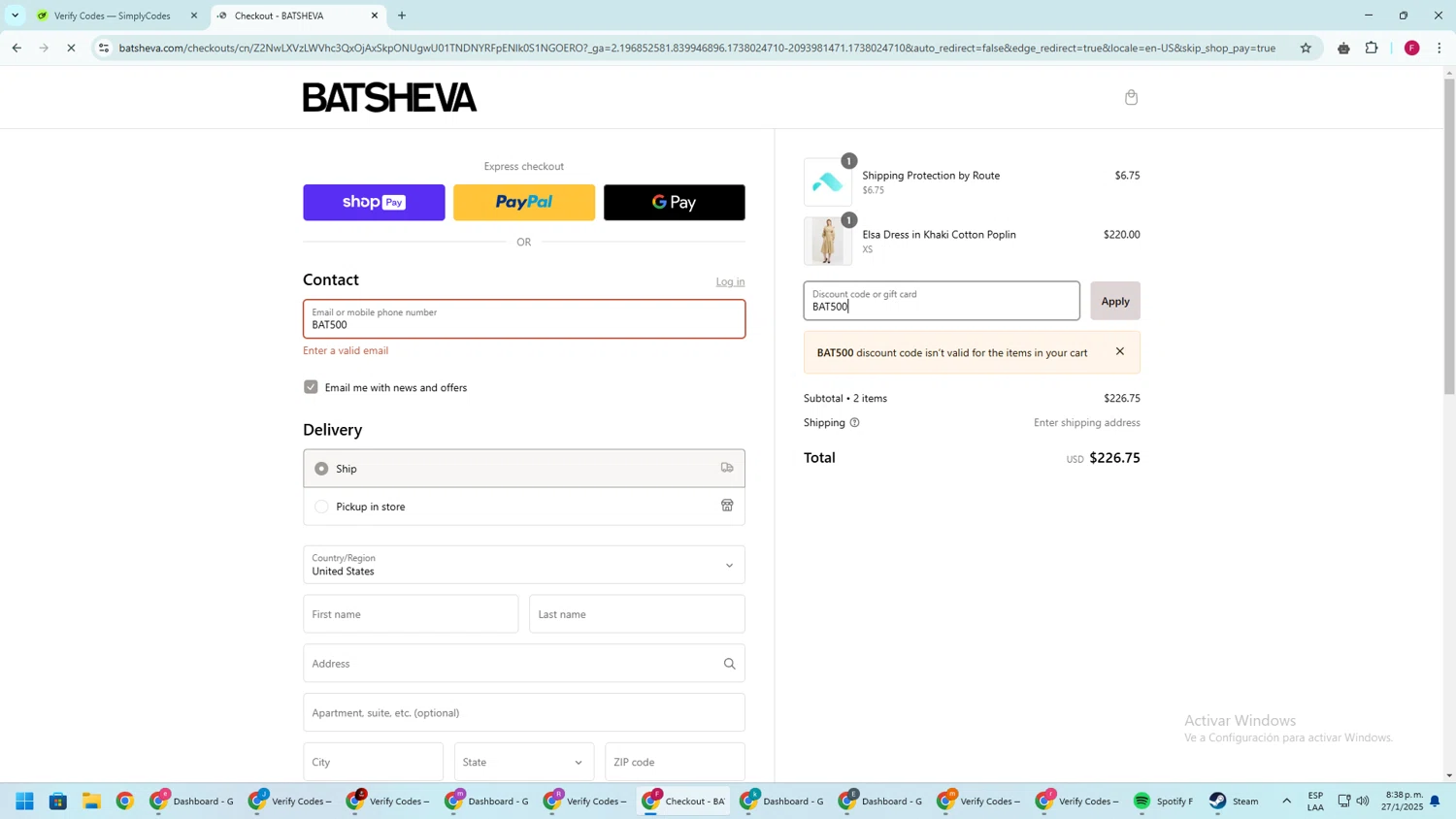Close the Checkout BATSHEVA tab
Viewport: 1456px width, 819px height.
[375, 16]
